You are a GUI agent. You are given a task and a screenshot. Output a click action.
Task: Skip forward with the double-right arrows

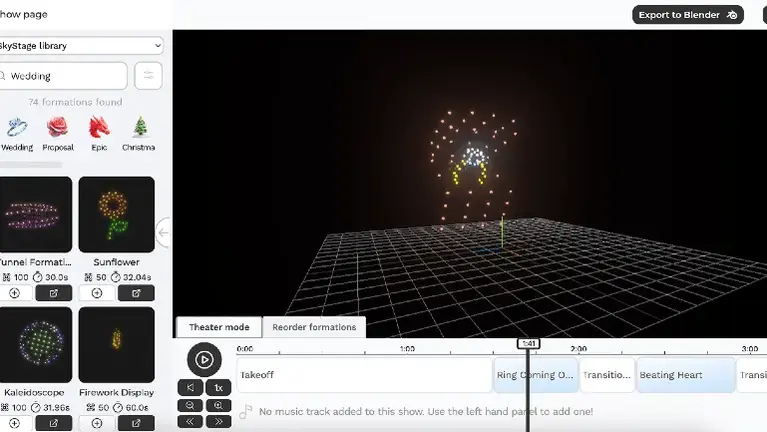[x=217, y=422]
